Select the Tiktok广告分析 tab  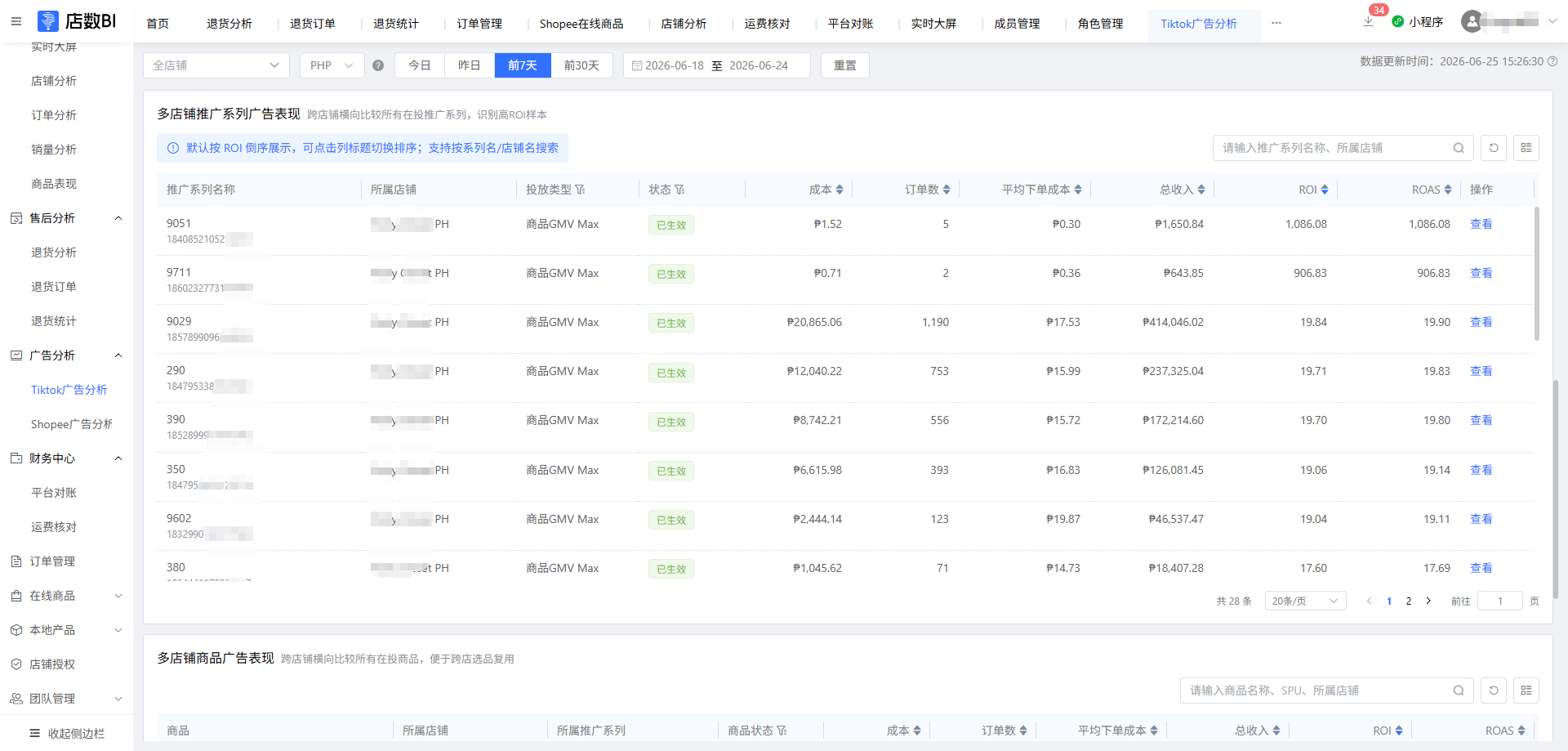coord(1199,24)
